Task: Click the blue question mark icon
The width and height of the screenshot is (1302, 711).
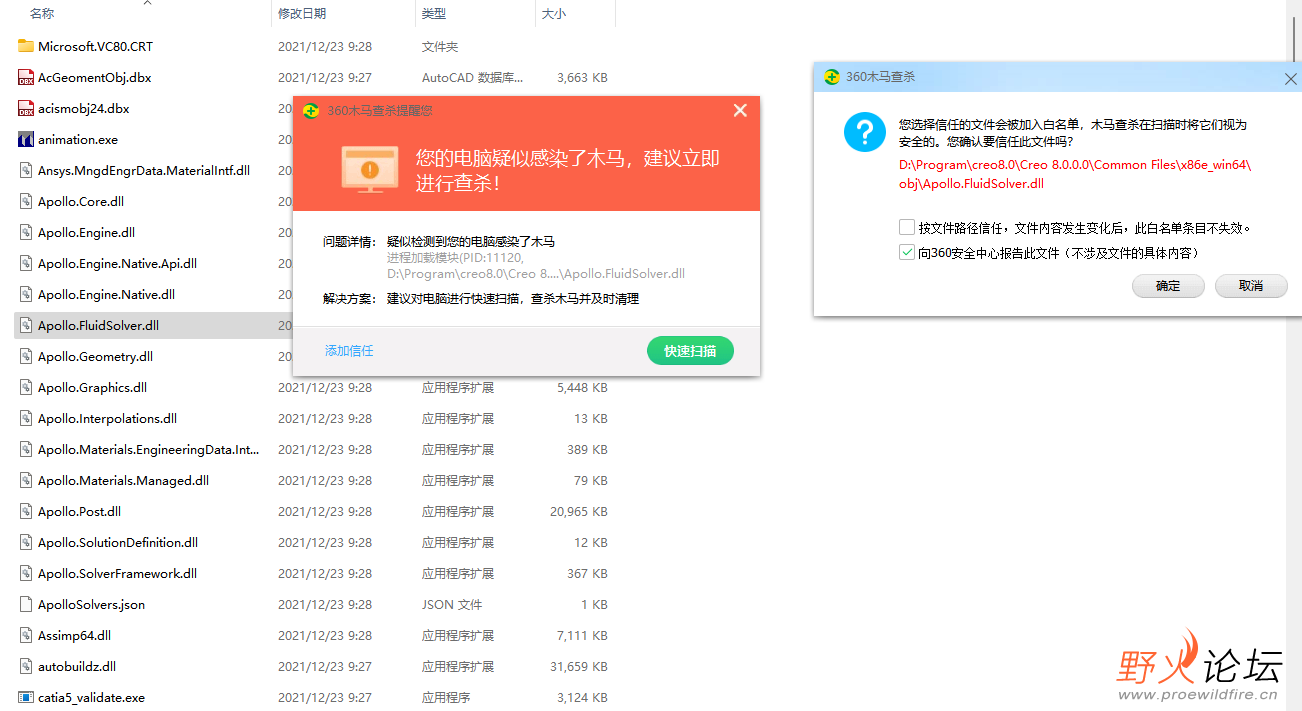Action: pos(865,131)
